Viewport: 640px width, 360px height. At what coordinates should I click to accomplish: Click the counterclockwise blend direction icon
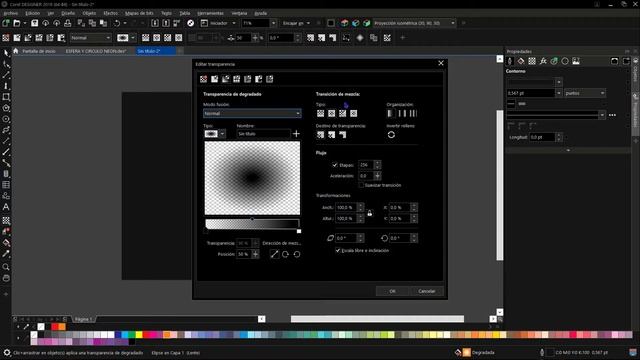pos(297,254)
